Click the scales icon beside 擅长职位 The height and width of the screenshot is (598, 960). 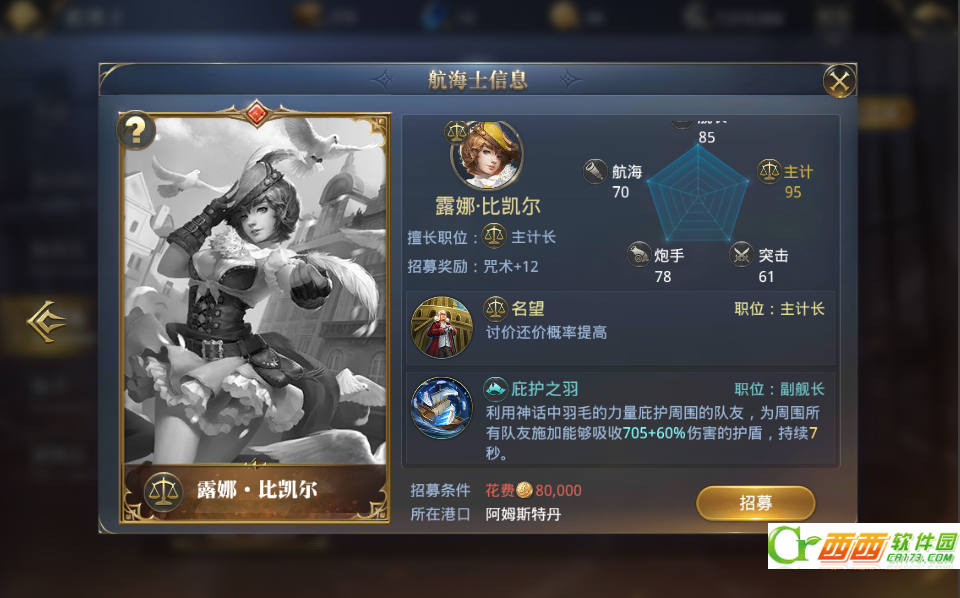point(493,236)
